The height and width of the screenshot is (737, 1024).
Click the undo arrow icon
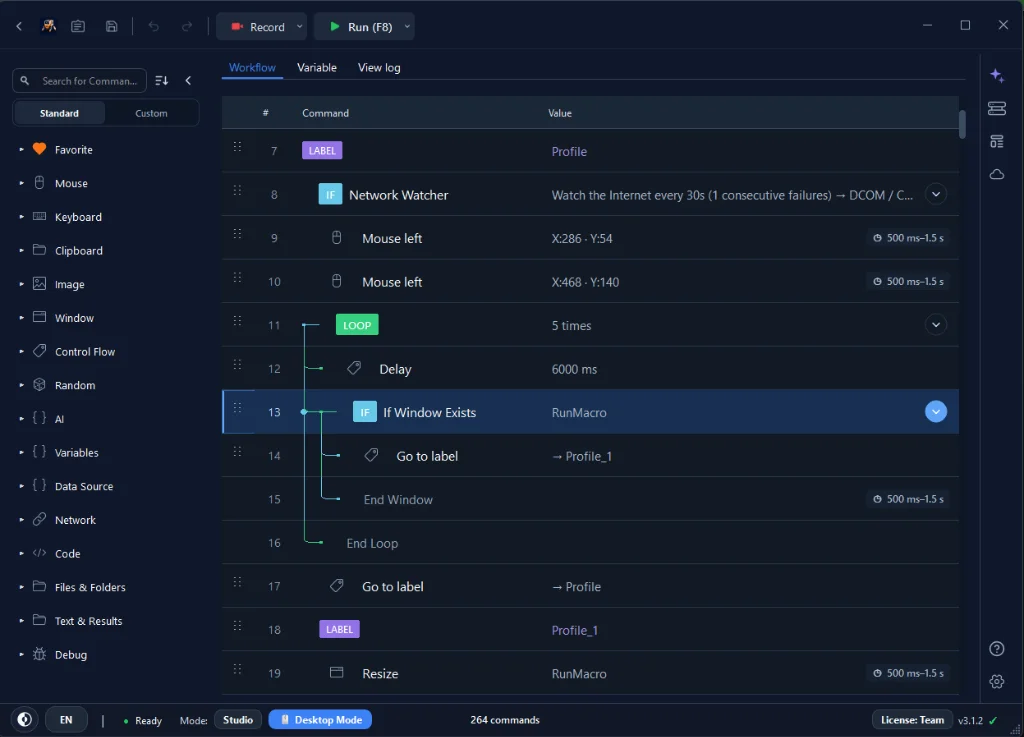click(153, 27)
